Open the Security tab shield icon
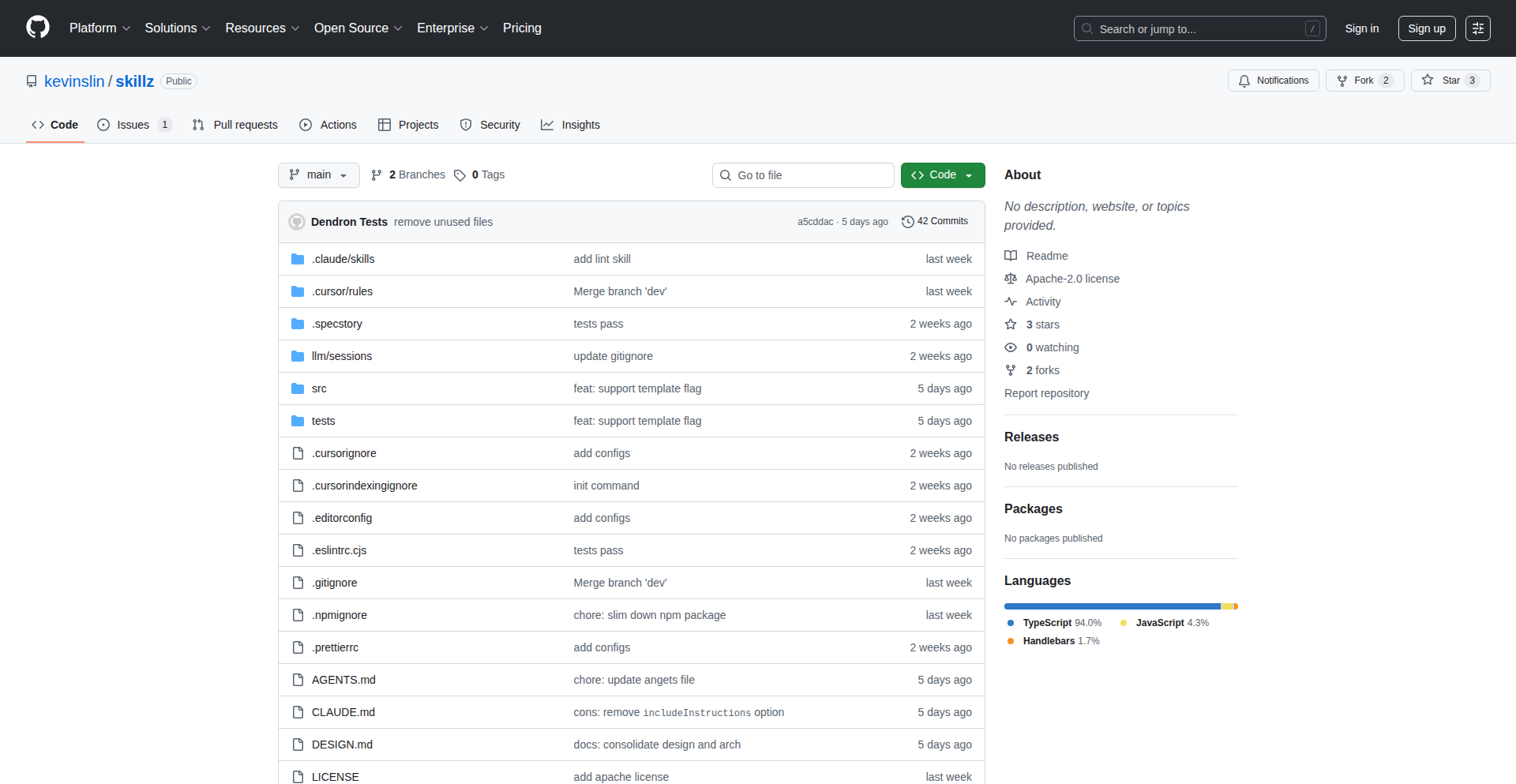The height and width of the screenshot is (784, 1516). point(467,125)
